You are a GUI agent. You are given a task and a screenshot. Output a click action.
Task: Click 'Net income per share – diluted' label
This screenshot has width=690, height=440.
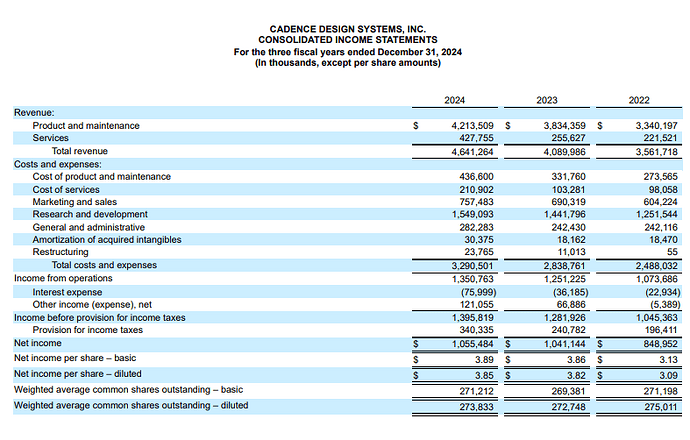pyautogui.click(x=77, y=374)
